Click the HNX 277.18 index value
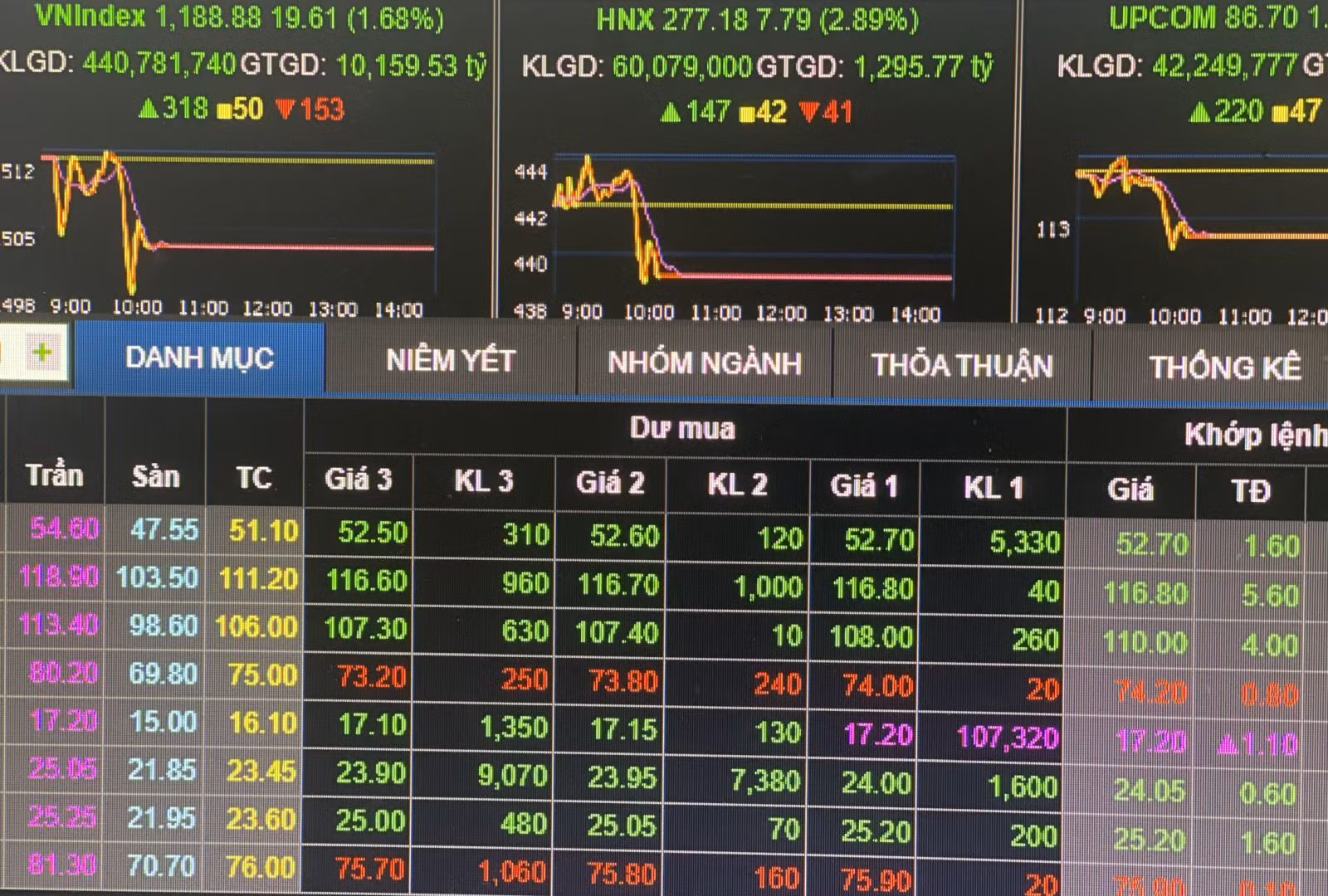The image size is (1328, 896). pyautogui.click(x=705, y=19)
